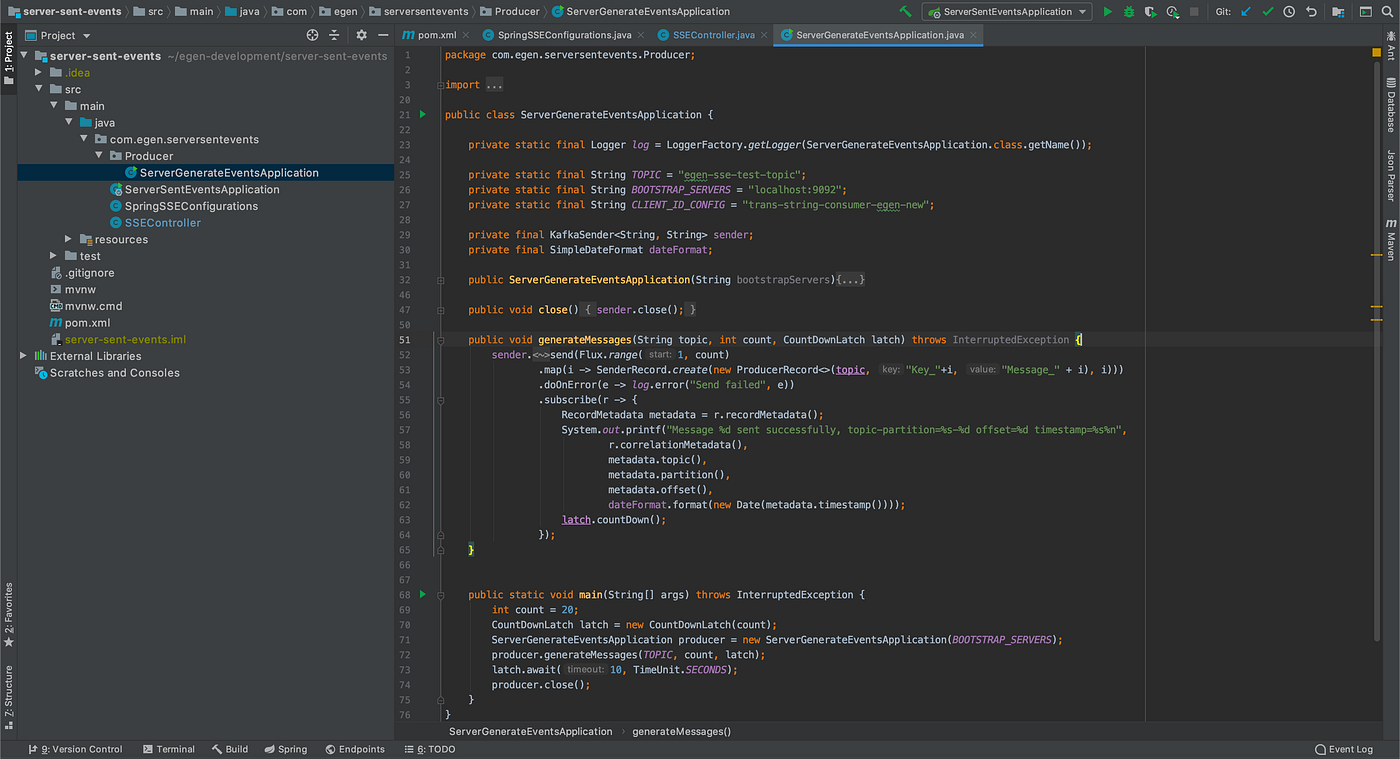1400x759 pixels.
Task: Launch the profiler from the toolbar
Action: [1171, 11]
